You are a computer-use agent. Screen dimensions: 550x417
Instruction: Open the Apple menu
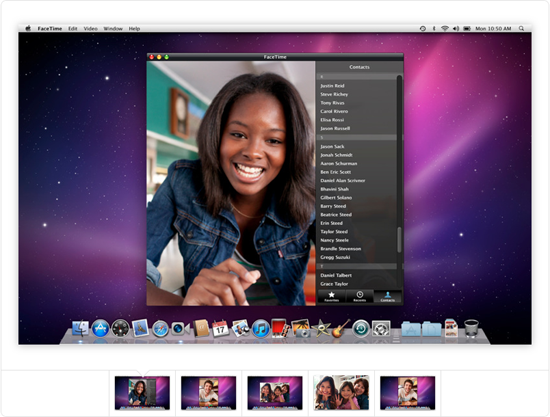(28, 28)
